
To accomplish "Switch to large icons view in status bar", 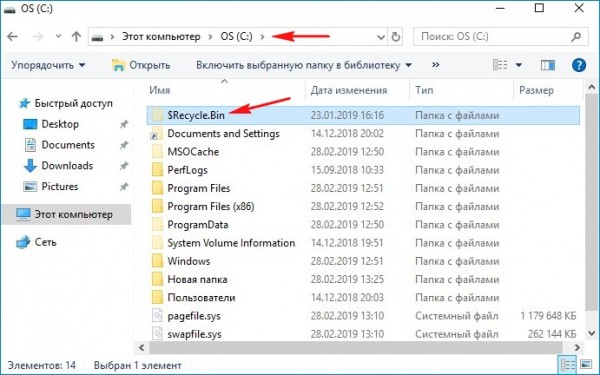I will (x=586, y=364).
